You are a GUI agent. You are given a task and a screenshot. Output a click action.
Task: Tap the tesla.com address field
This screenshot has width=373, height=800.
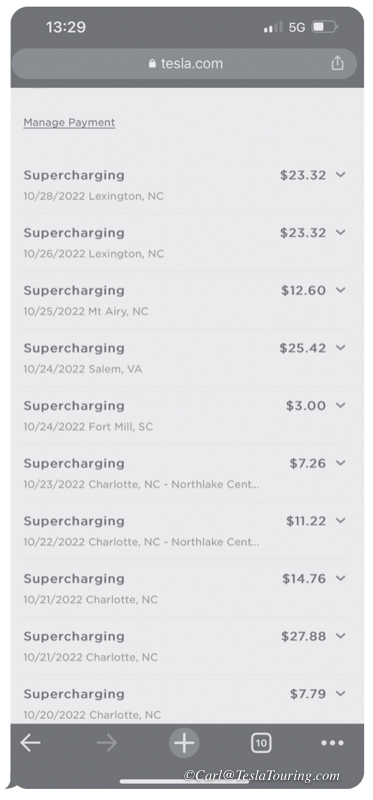[184, 64]
